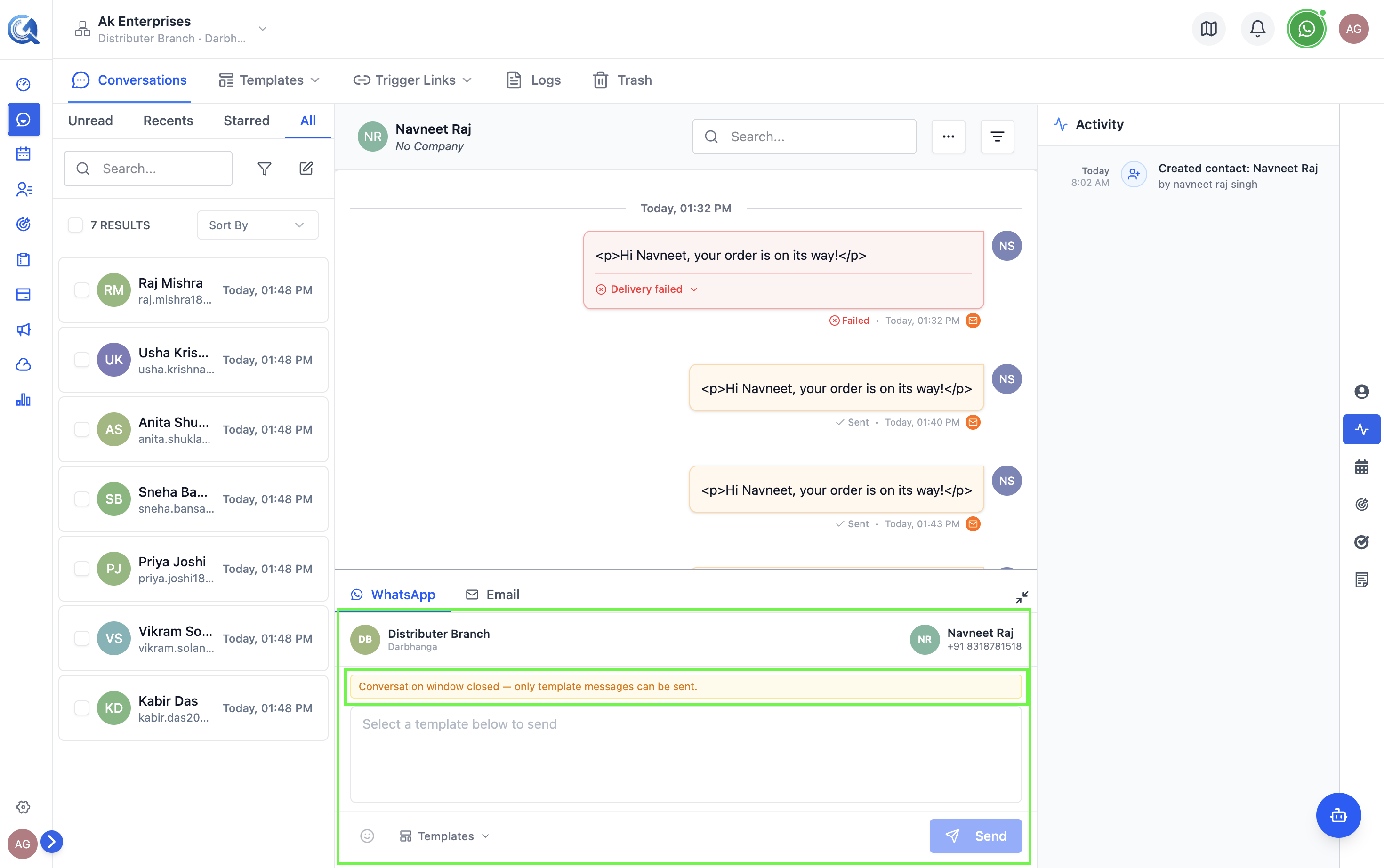The height and width of the screenshot is (868, 1384).
Task: Show Starred conversations
Action: pos(246,121)
